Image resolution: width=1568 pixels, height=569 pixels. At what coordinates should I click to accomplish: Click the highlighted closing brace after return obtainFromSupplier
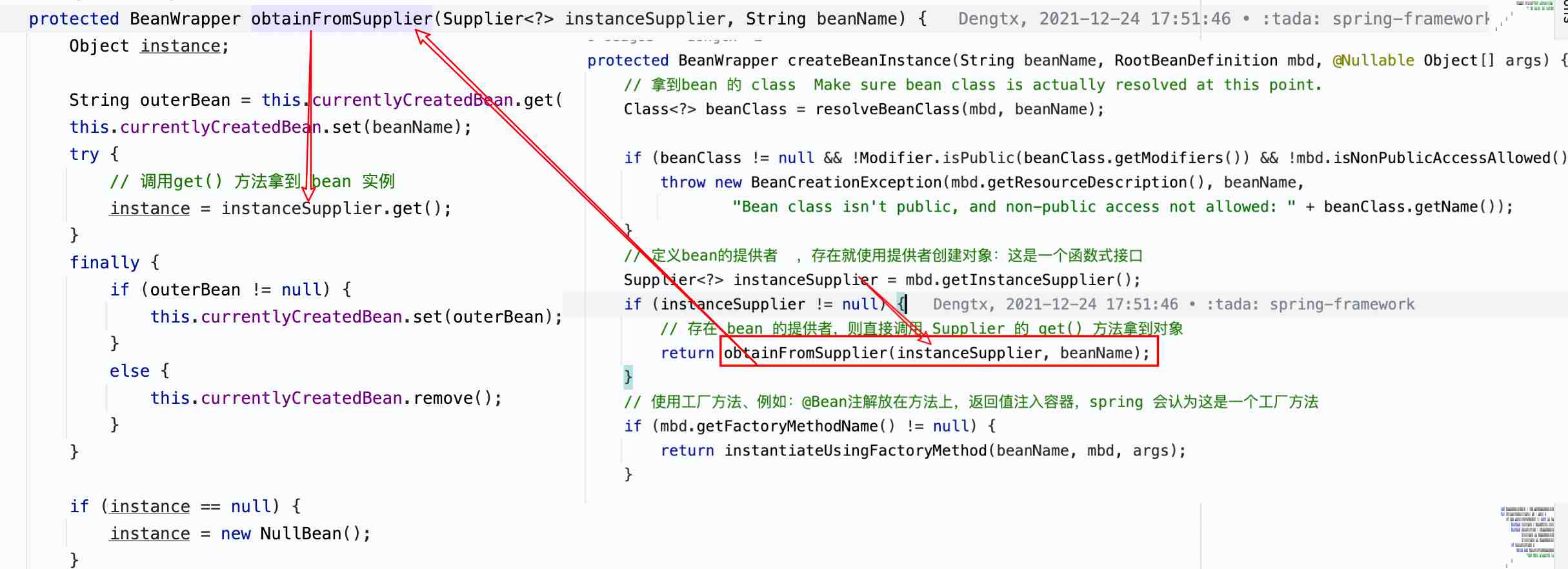point(628,377)
